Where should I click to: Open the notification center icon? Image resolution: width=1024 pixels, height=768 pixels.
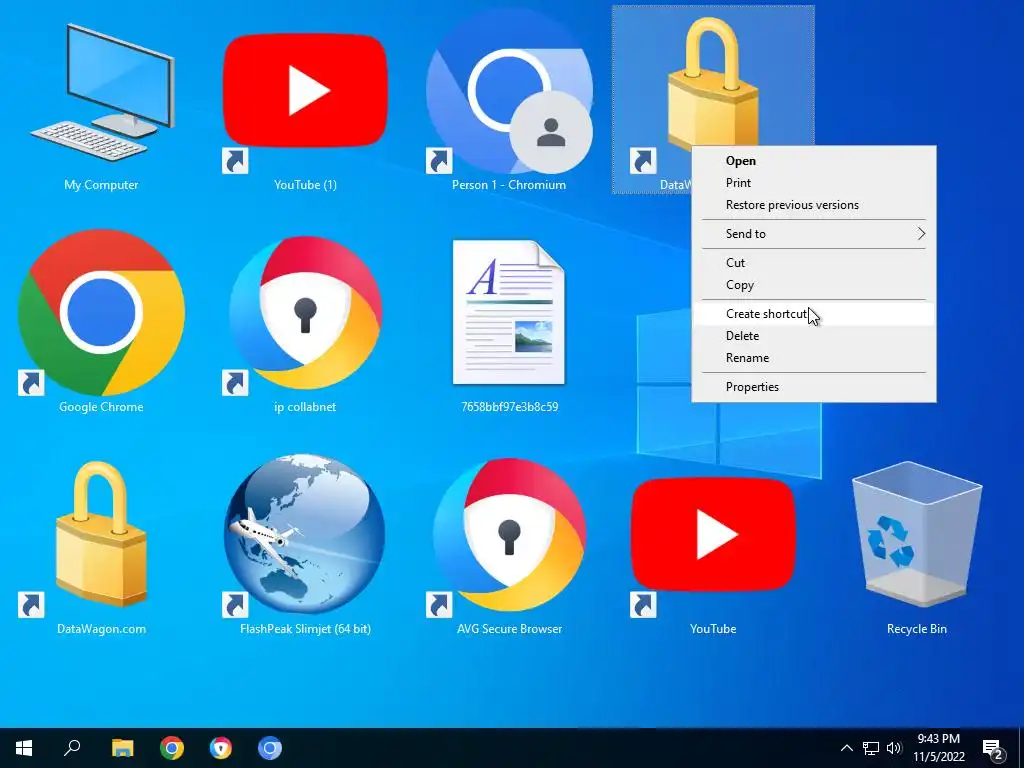pyautogui.click(x=993, y=749)
